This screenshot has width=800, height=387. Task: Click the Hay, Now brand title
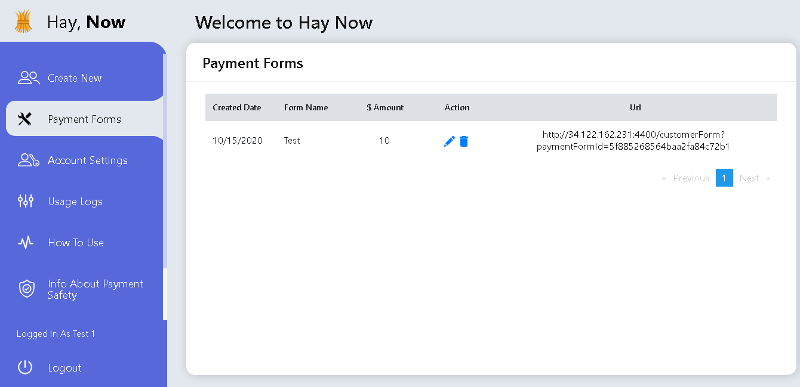(86, 22)
